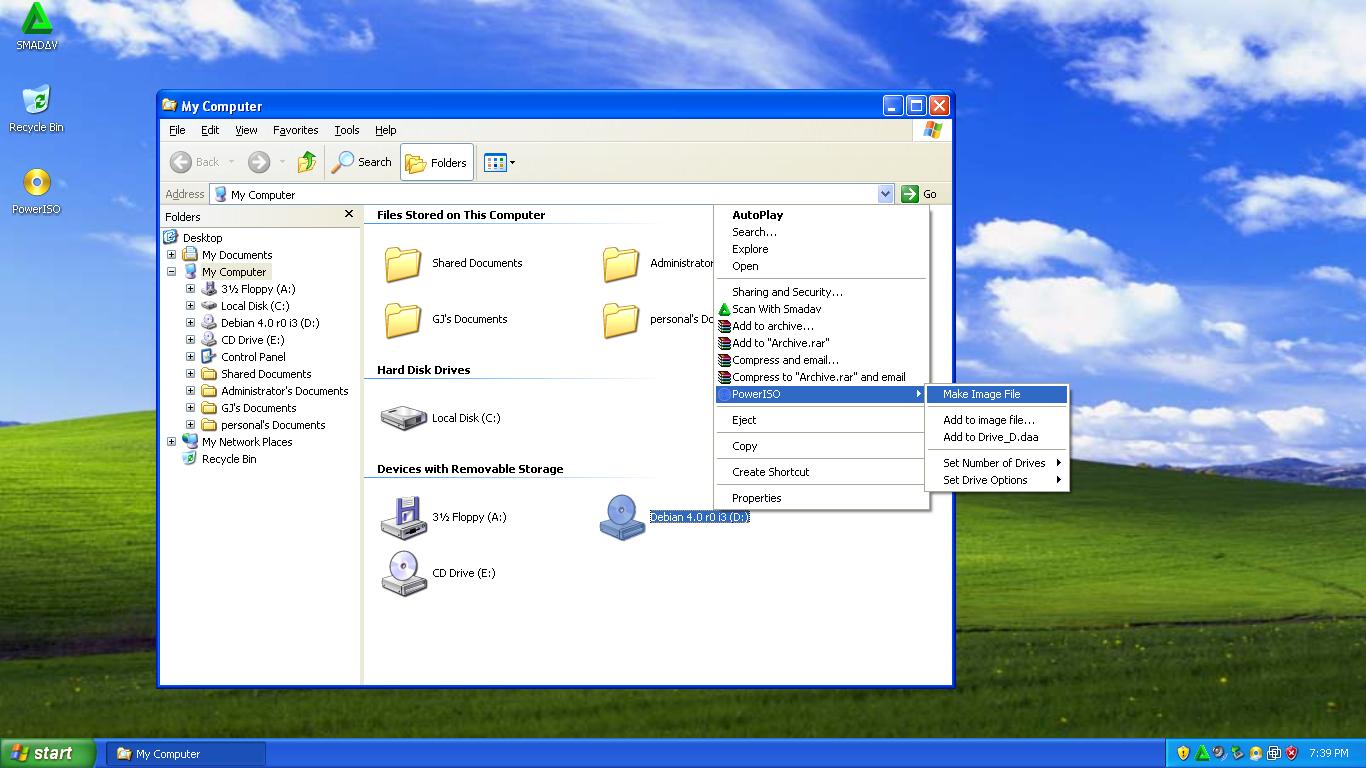Select Desktop in the folder tree

coord(202,238)
